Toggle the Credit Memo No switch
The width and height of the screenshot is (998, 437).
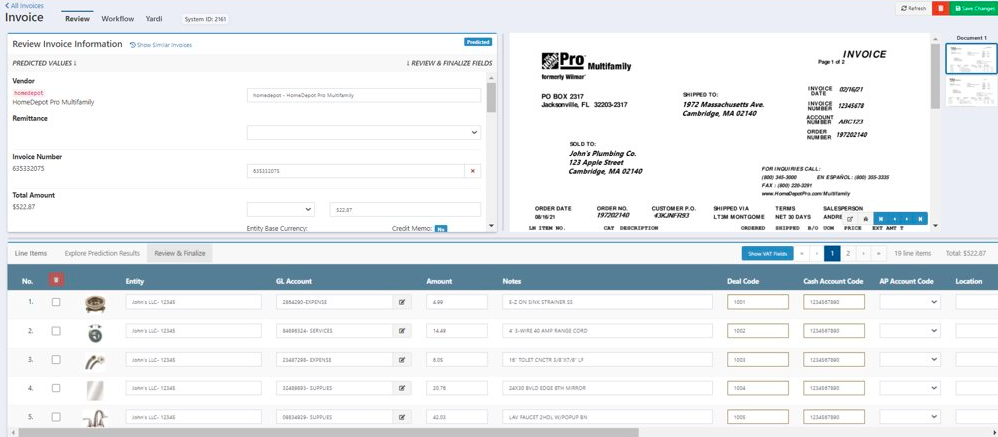(440, 229)
